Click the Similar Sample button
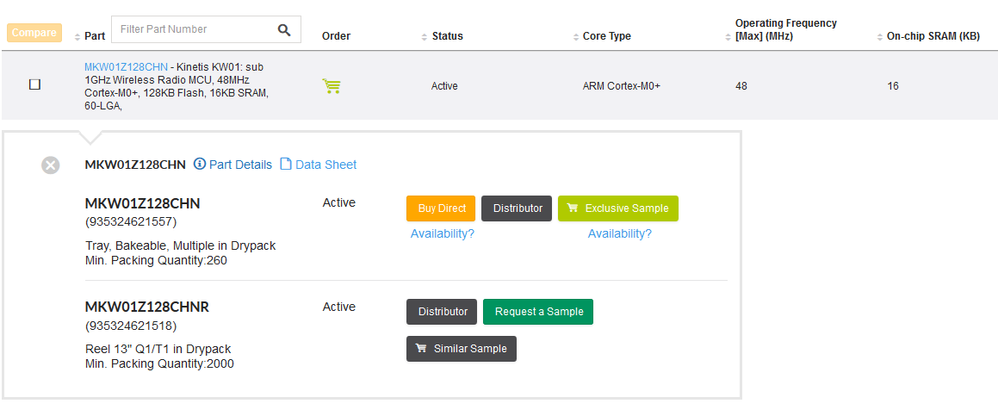Screen dimensions: 998x404 pos(461,349)
